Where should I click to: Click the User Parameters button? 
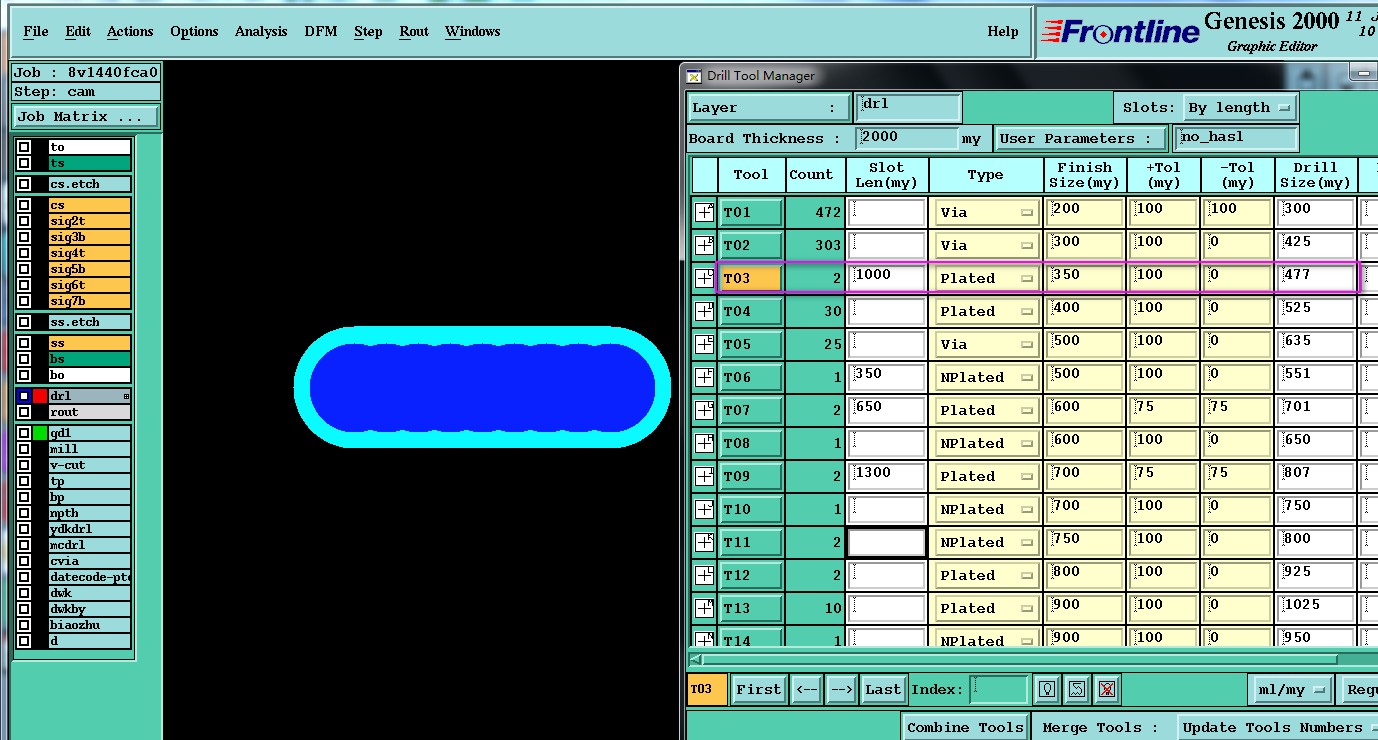click(x=1081, y=138)
